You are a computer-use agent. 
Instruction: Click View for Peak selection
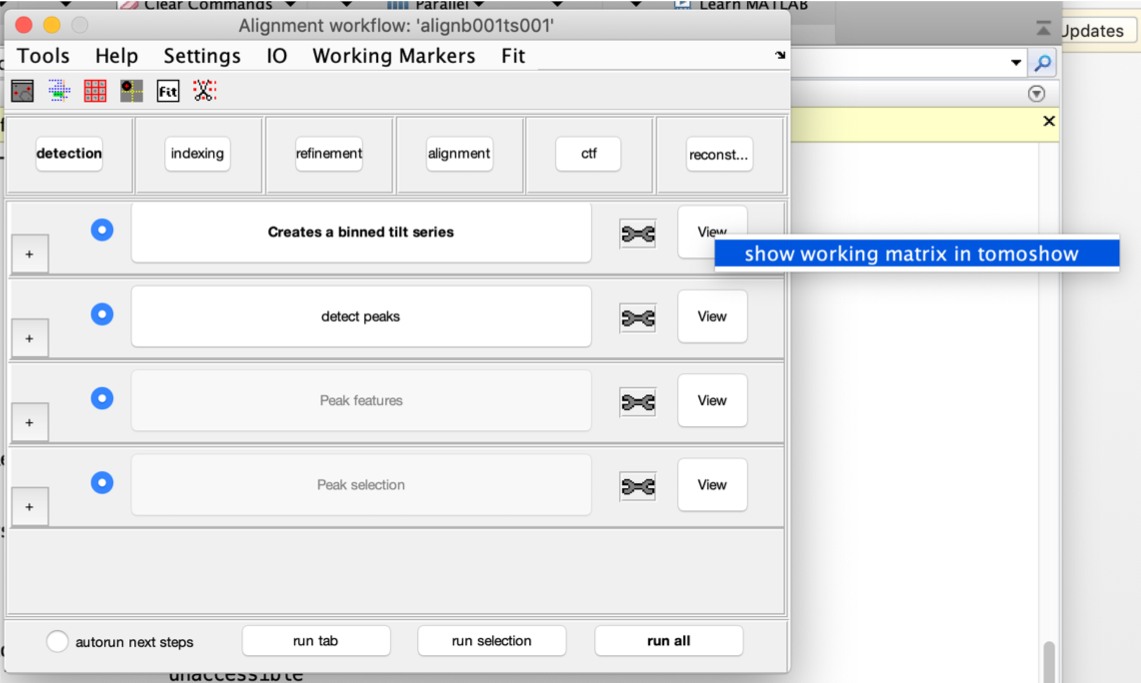(712, 485)
